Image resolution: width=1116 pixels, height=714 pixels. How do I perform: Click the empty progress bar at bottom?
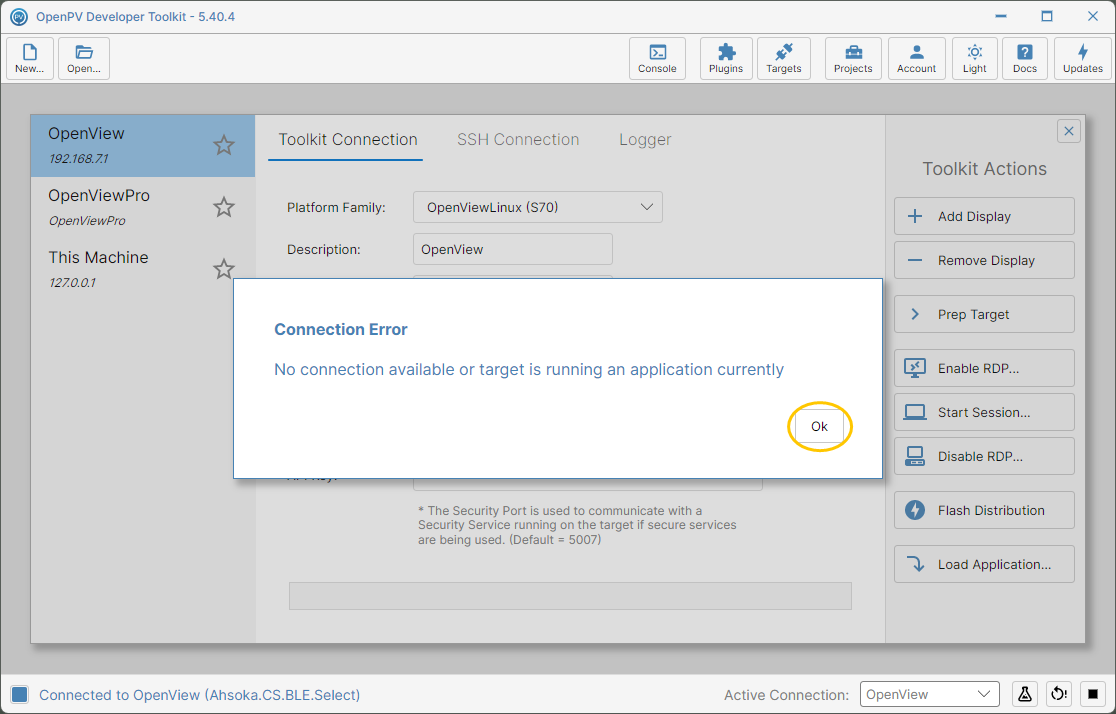tap(570, 596)
